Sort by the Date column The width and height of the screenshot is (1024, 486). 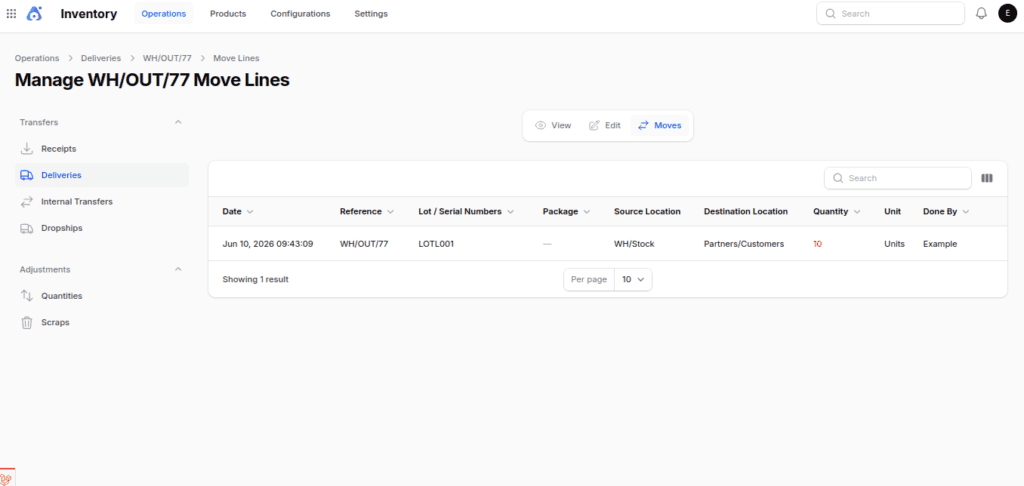(238, 212)
